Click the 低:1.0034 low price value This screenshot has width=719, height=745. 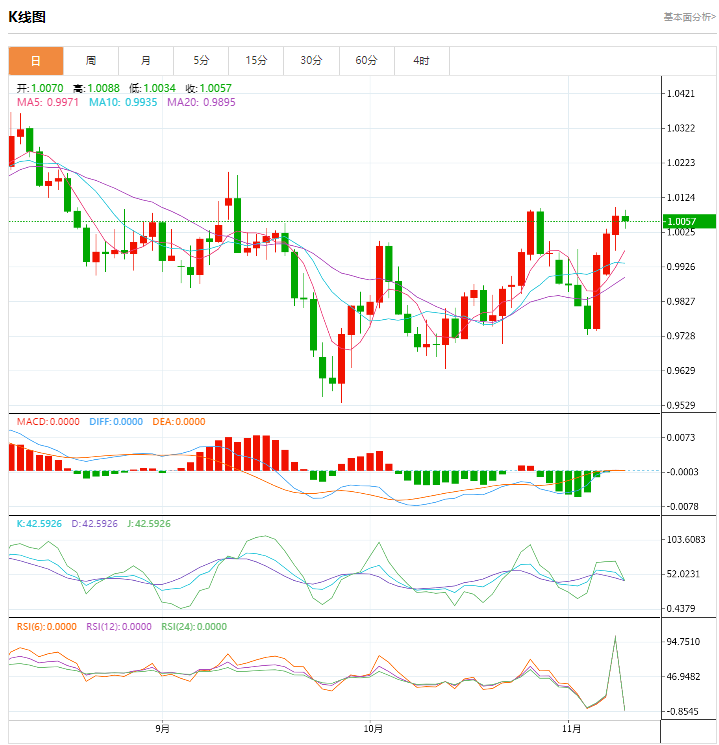click(153, 88)
